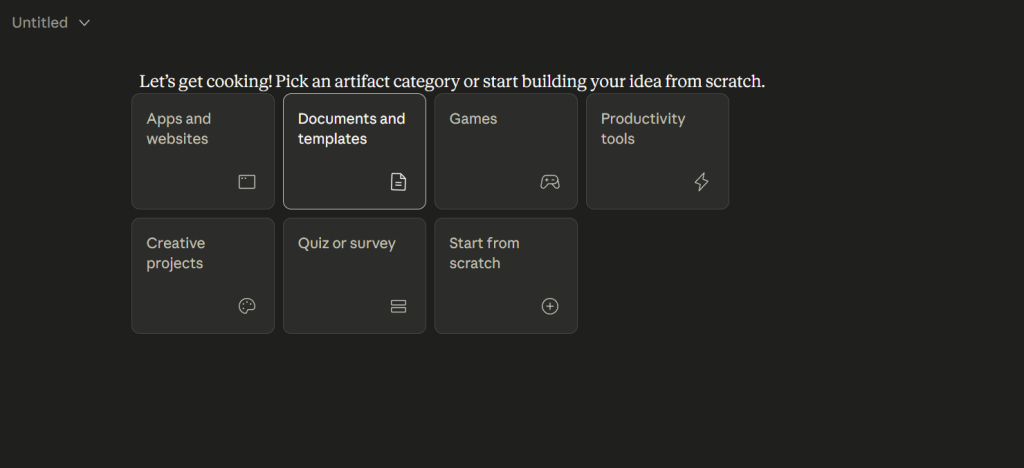Expand the chevron next to Untitled

point(84,23)
